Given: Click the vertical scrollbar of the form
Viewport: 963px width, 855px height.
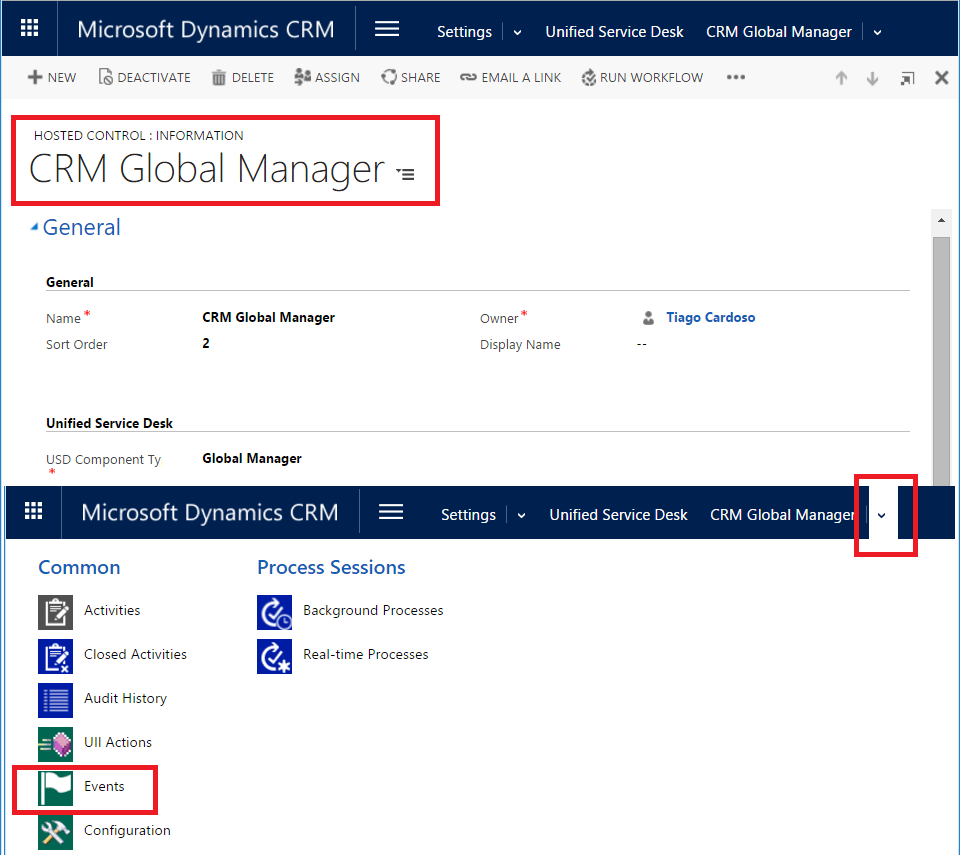Looking at the screenshot, I should tap(941, 350).
